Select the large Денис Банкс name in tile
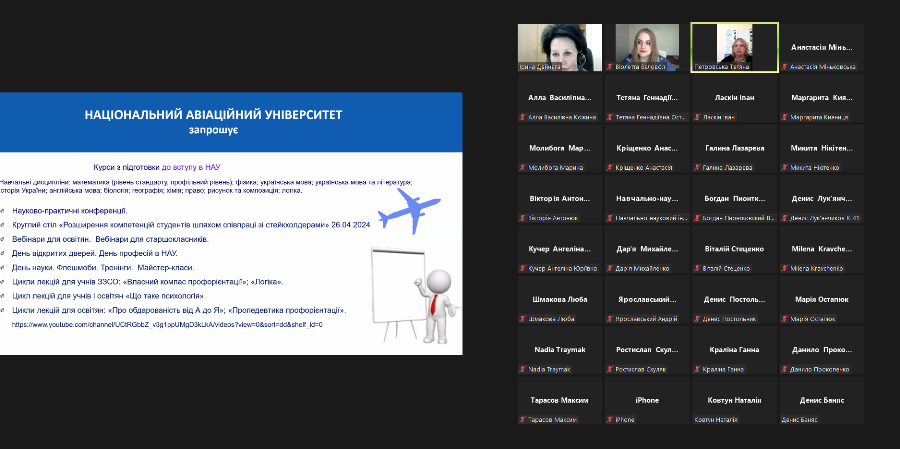The width and height of the screenshot is (900, 449). [822, 400]
